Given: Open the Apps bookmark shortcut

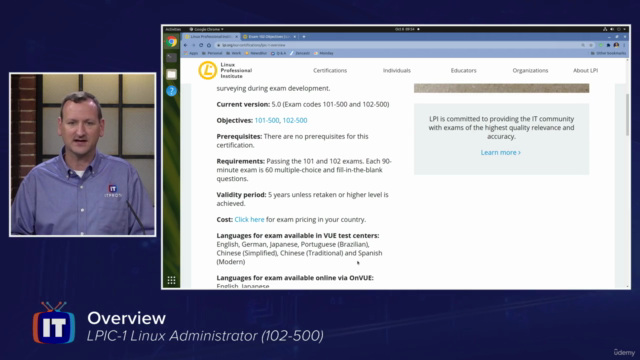Looking at the screenshot, I should [x=191, y=53].
